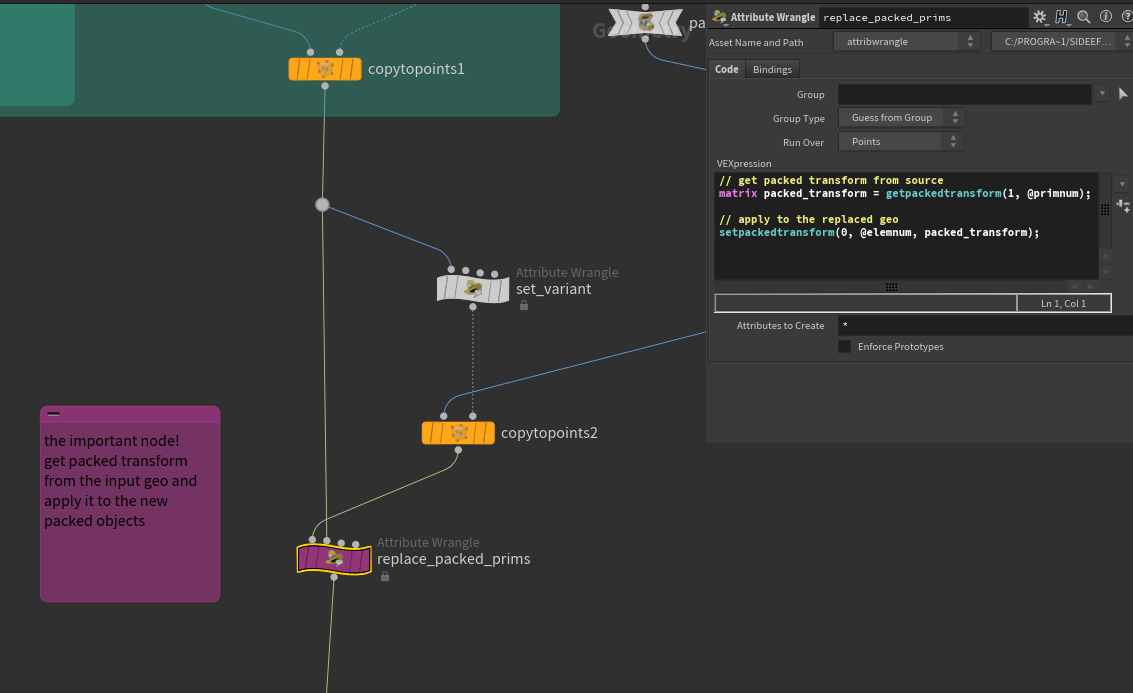This screenshot has width=1133, height=693.
Task: Expand the Group field dropdown arrow
Action: pos(1102,93)
